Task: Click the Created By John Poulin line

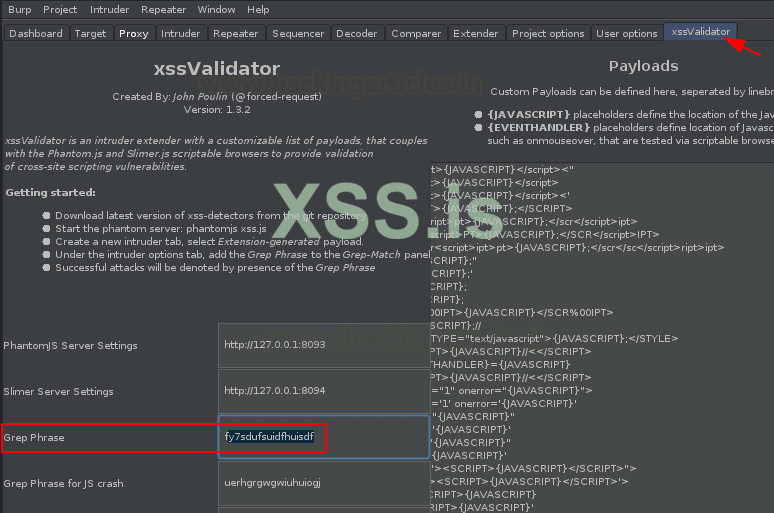Action: [x=217, y=96]
